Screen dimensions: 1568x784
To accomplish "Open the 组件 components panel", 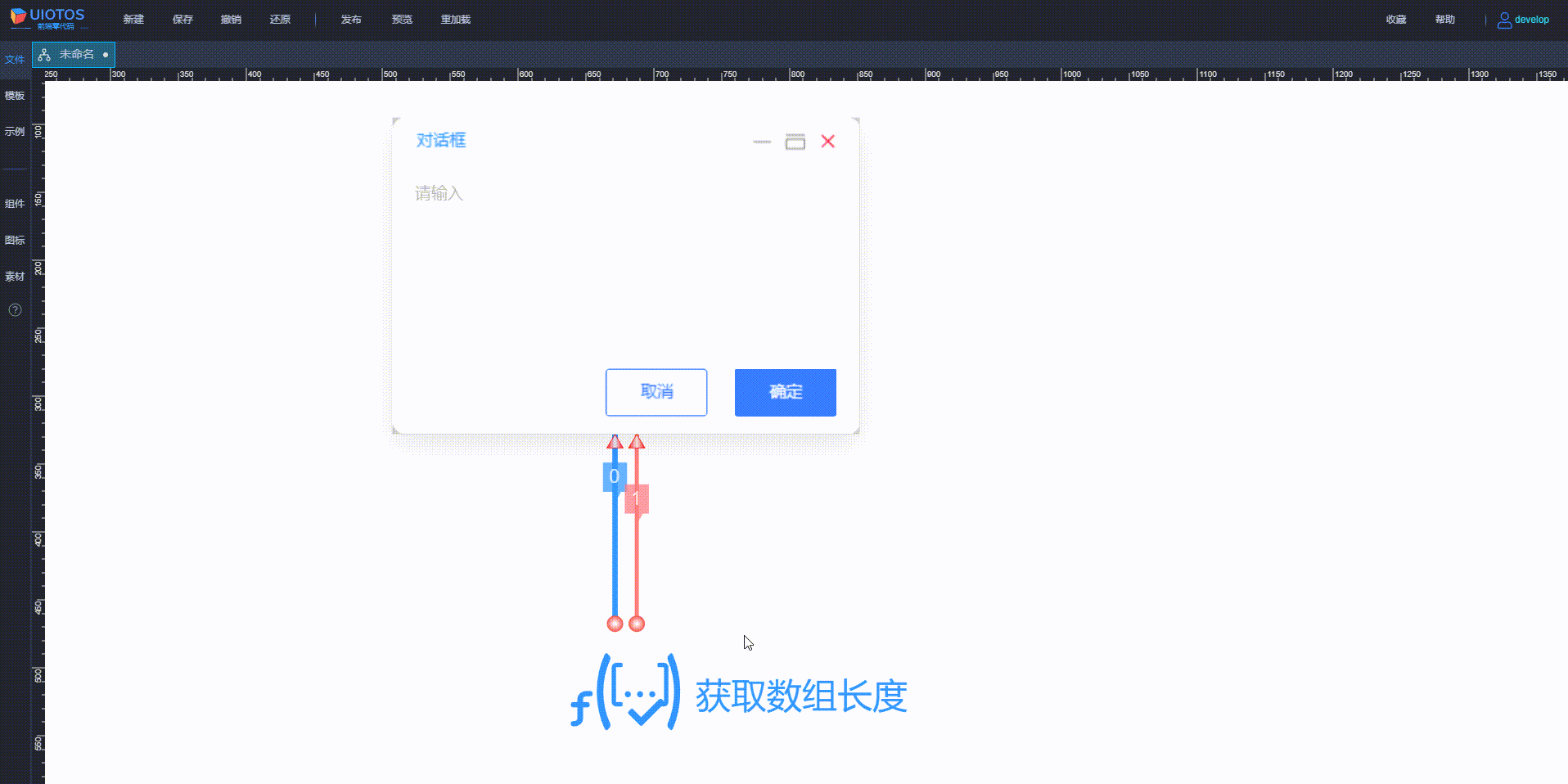I will coord(14,204).
